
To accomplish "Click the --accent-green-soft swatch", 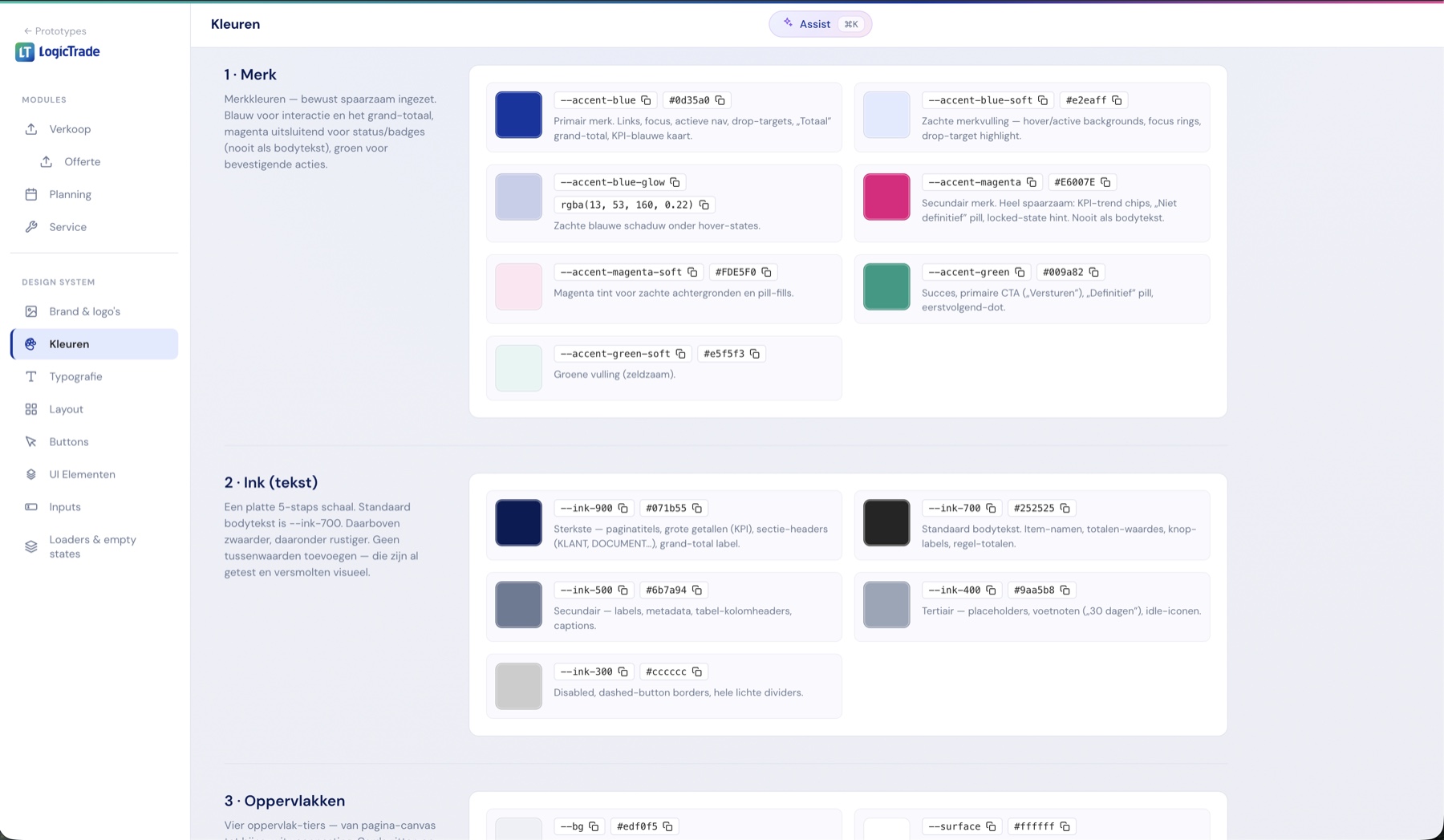I will click(x=518, y=368).
